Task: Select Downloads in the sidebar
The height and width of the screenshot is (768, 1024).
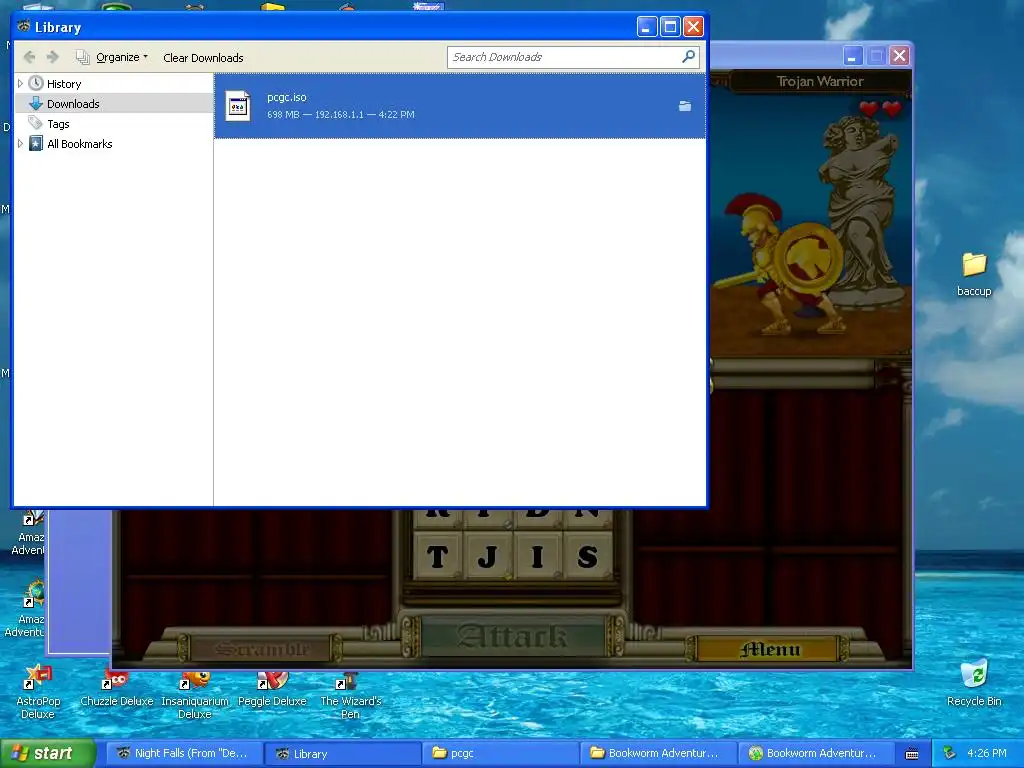Action: click(x=73, y=104)
